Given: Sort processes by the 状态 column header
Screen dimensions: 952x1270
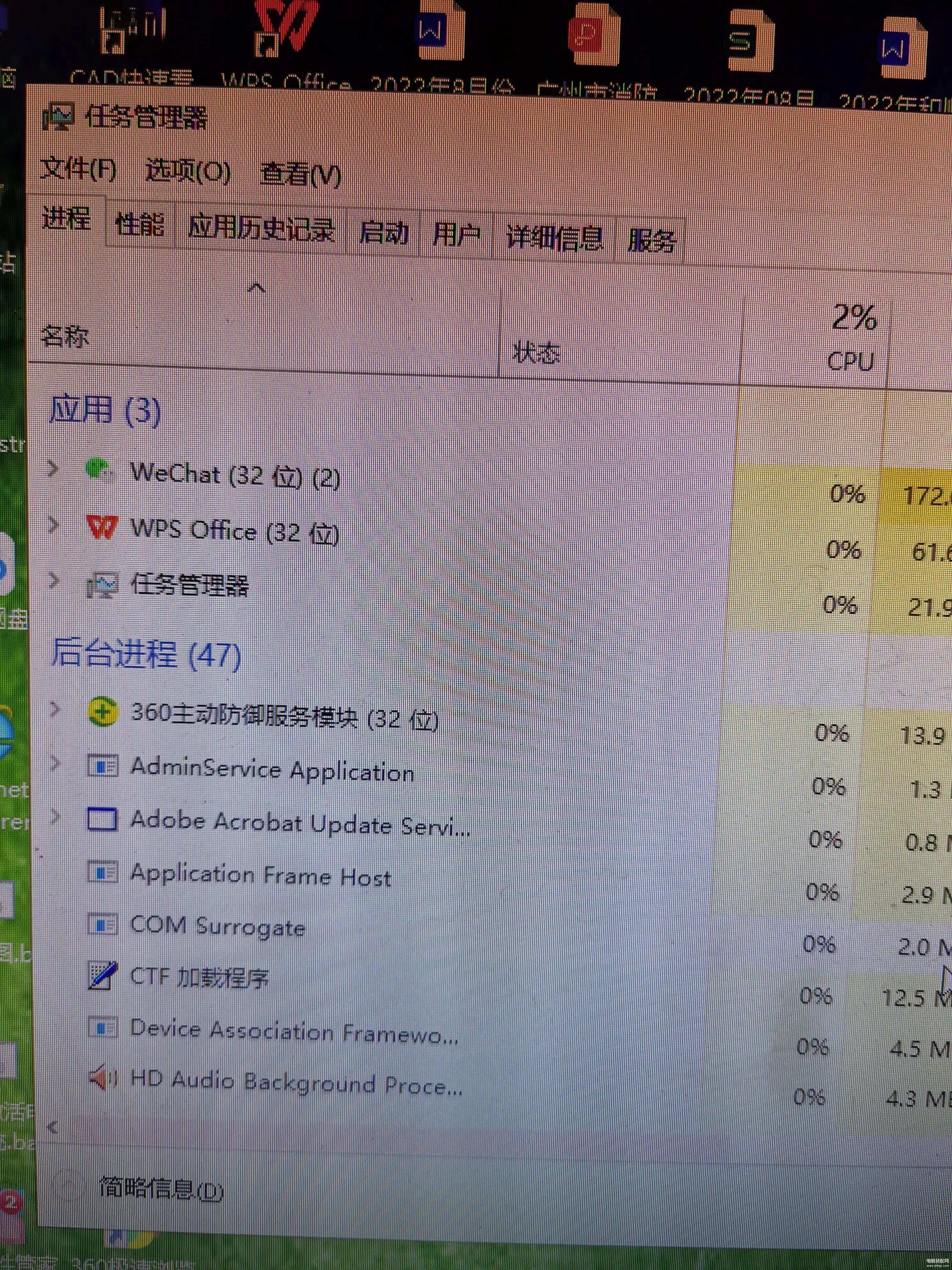Looking at the screenshot, I should (536, 352).
